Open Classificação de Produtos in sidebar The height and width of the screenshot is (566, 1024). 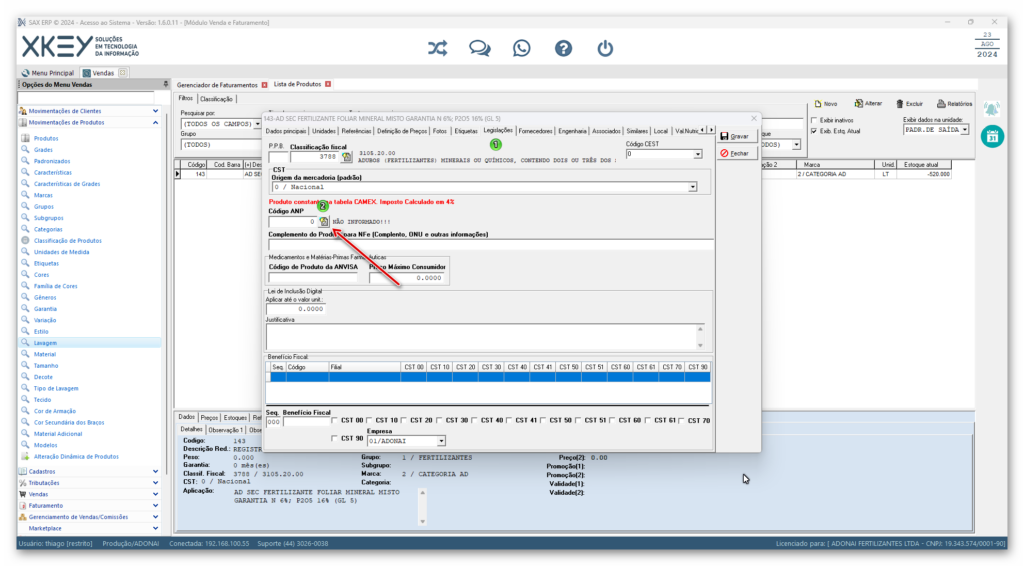tap(67, 241)
